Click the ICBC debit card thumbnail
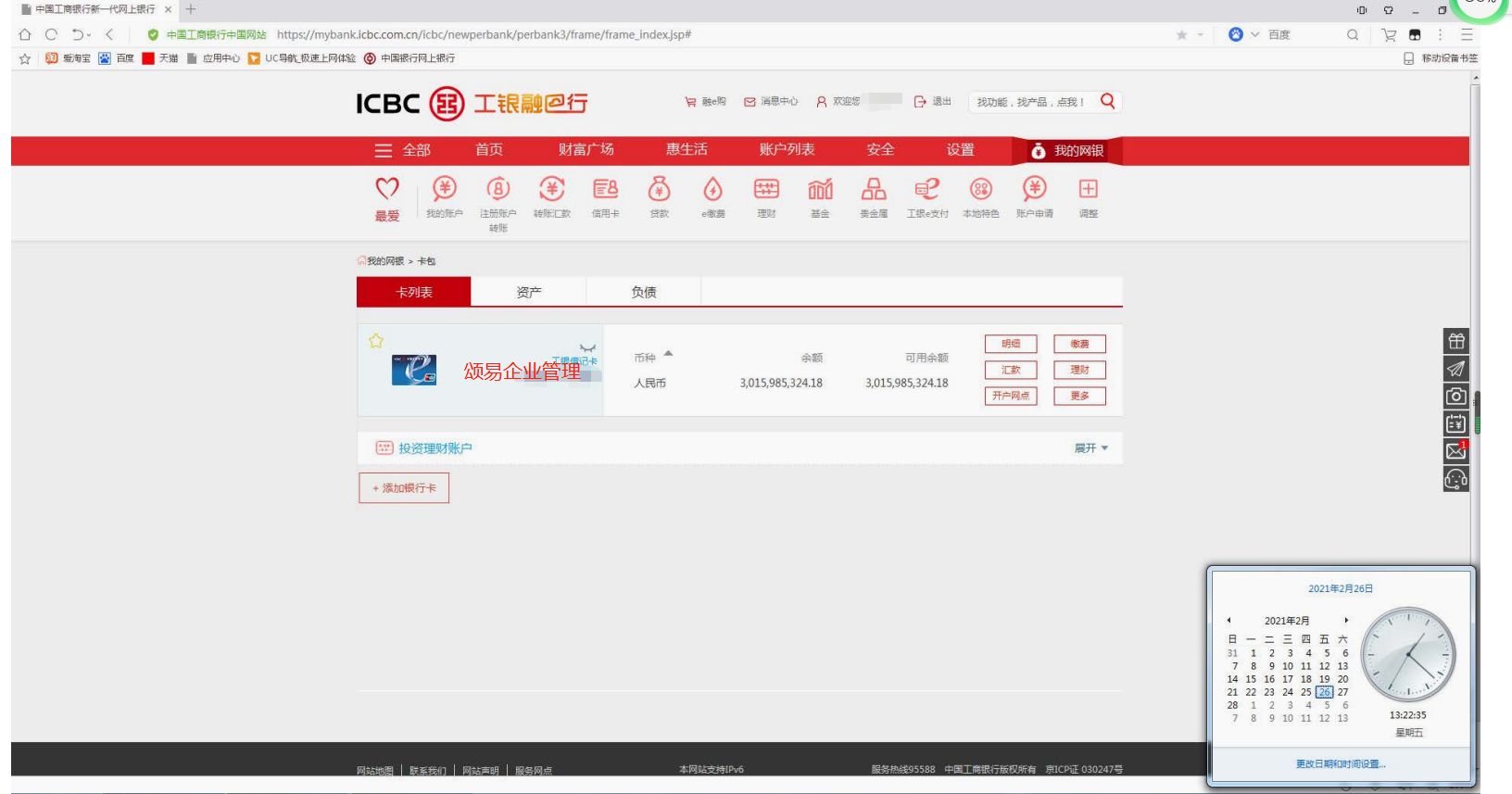This screenshot has width=1512, height=794. tap(413, 370)
